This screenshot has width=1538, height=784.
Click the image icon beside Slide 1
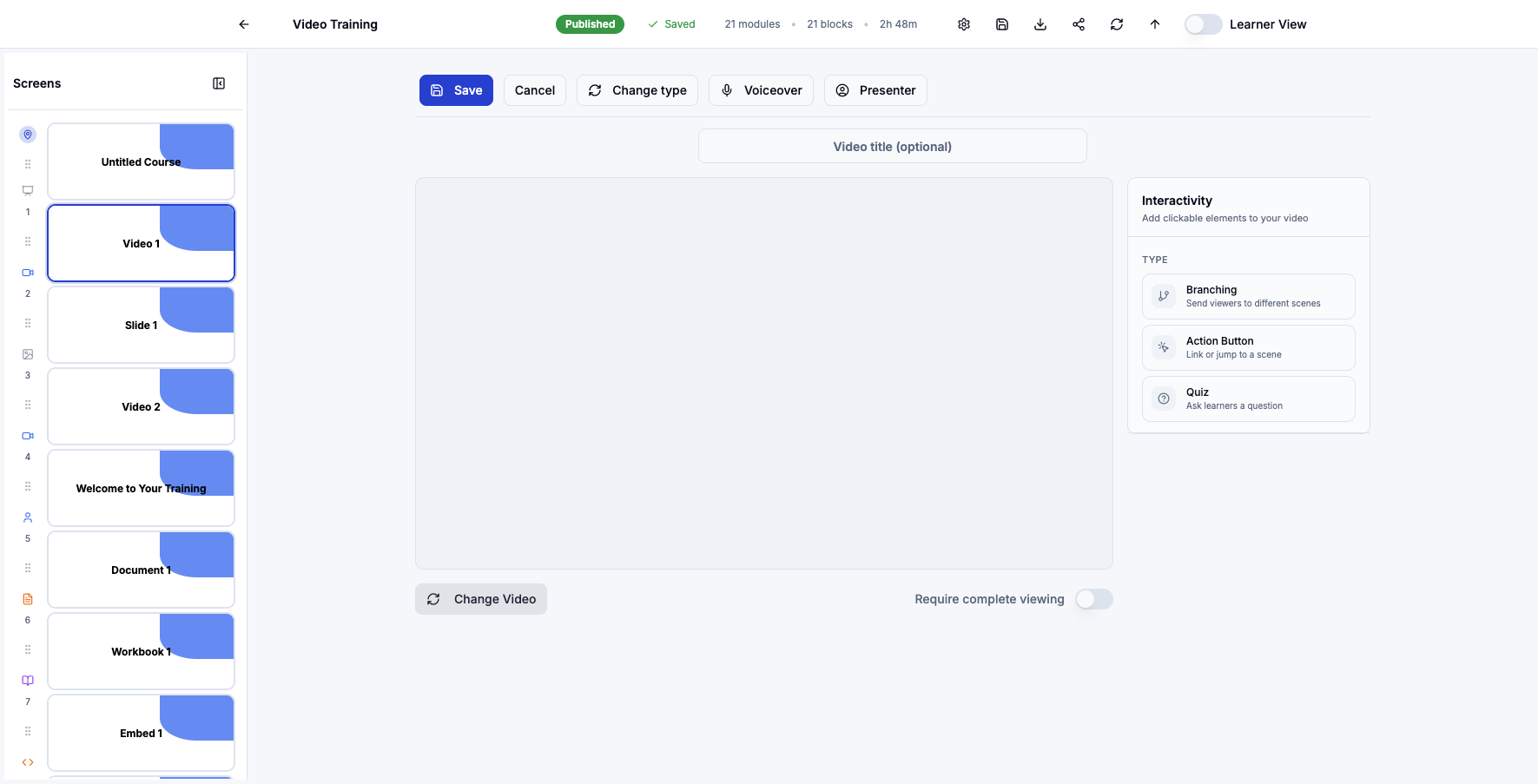27,353
